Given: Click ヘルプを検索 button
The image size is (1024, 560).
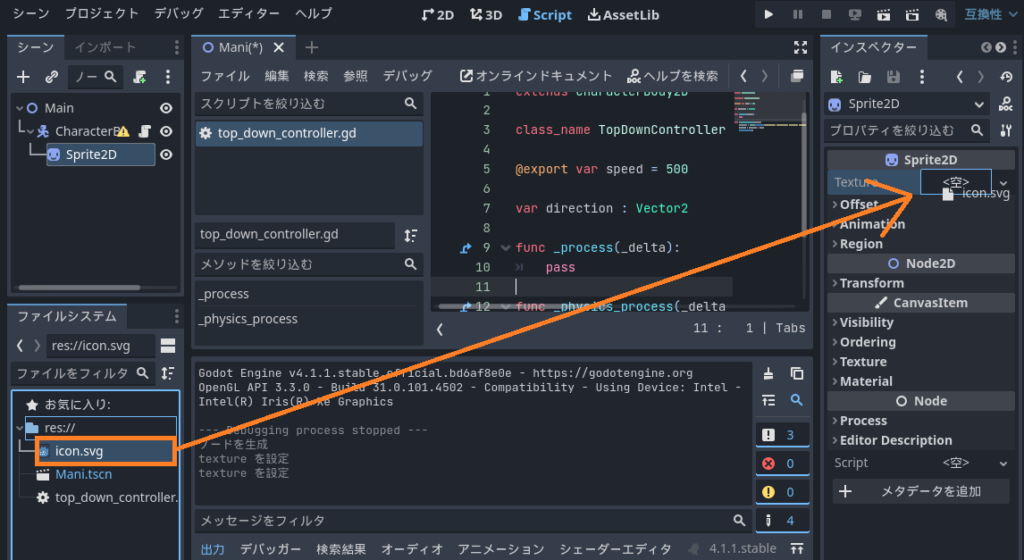Looking at the screenshot, I should pyautogui.click(x=672, y=76).
